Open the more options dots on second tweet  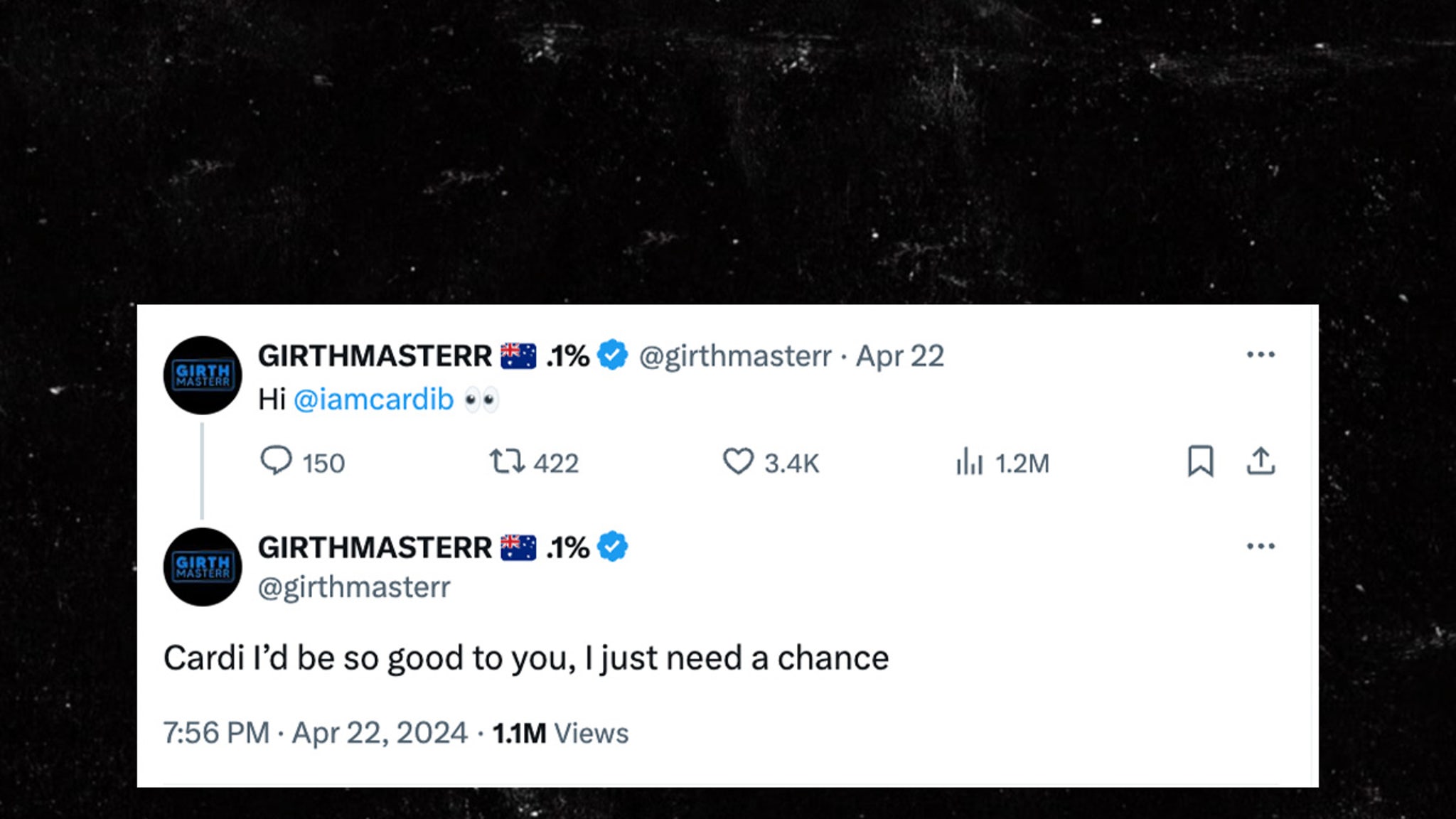pos(1260,547)
